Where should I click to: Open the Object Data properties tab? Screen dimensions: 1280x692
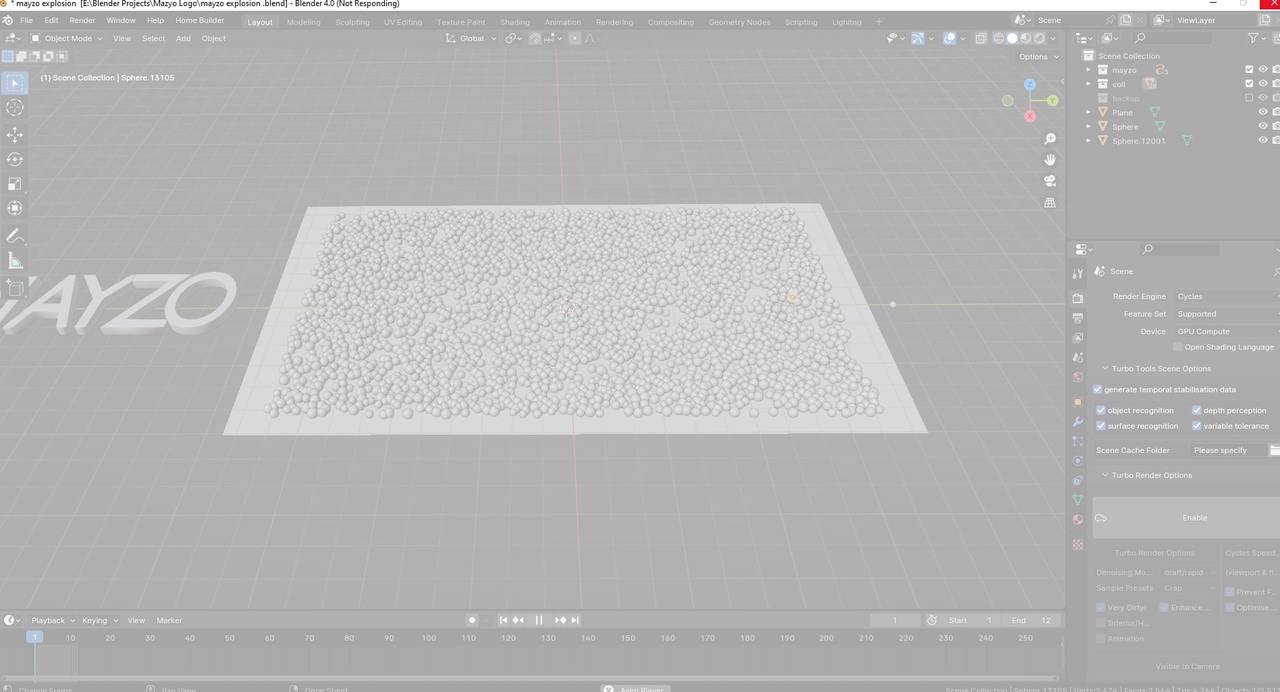coord(1077,499)
